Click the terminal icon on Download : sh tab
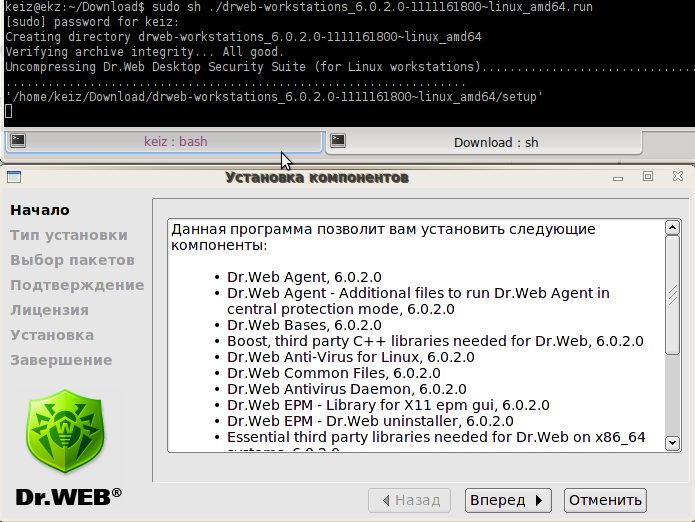Image resolution: width=695 pixels, height=522 pixels. 338,140
